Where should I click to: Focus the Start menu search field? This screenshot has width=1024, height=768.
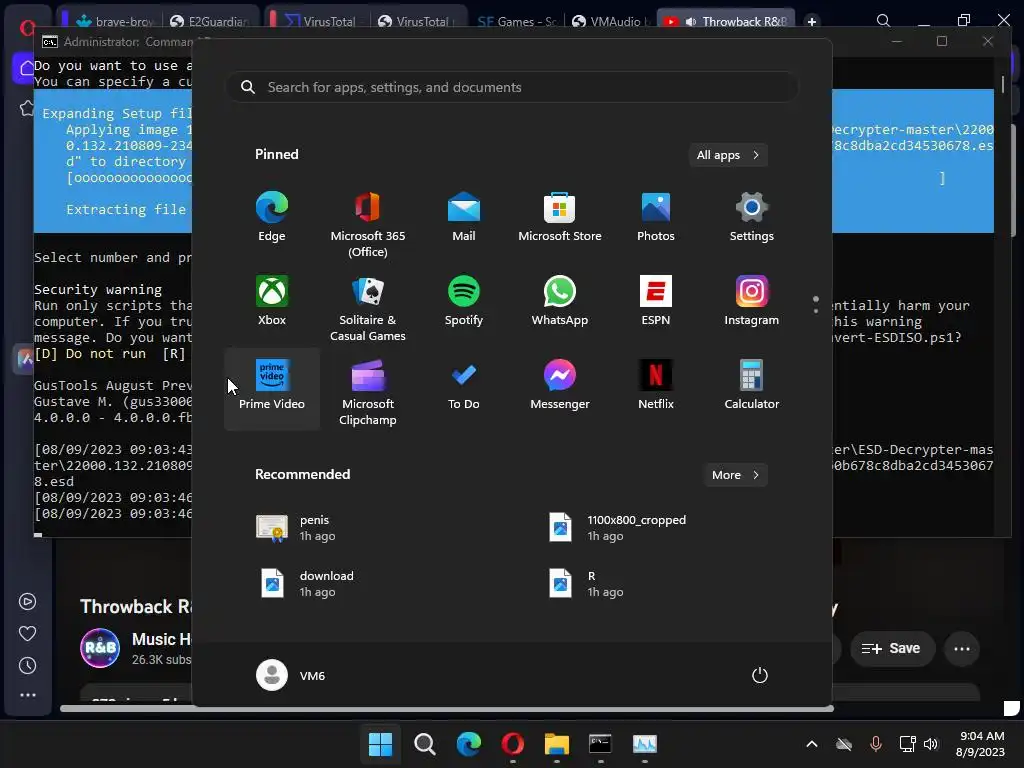click(x=512, y=88)
